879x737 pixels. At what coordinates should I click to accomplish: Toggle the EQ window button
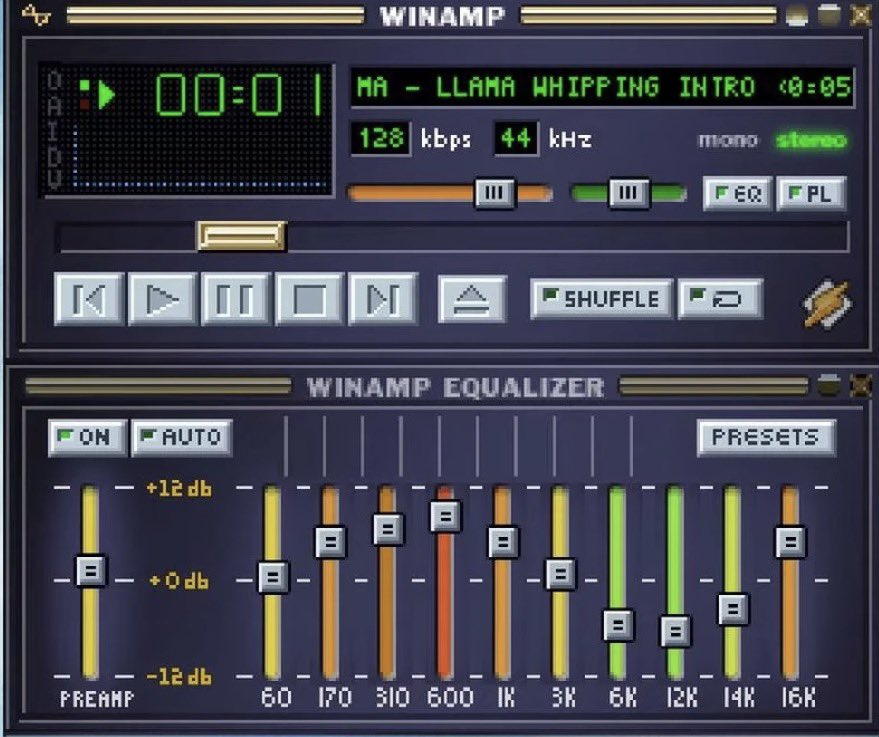point(737,194)
